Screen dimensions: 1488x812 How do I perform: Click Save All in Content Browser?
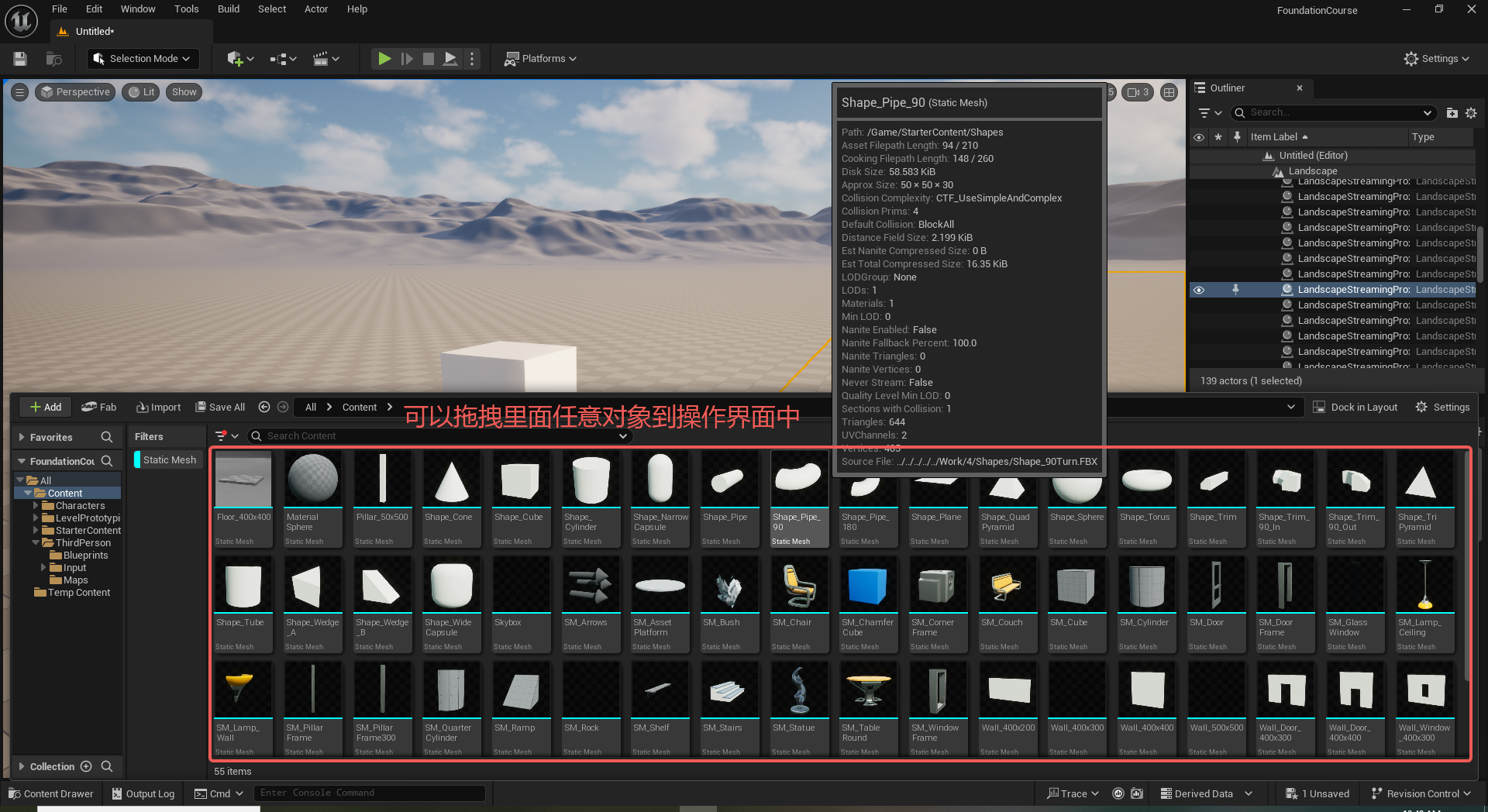coord(220,407)
